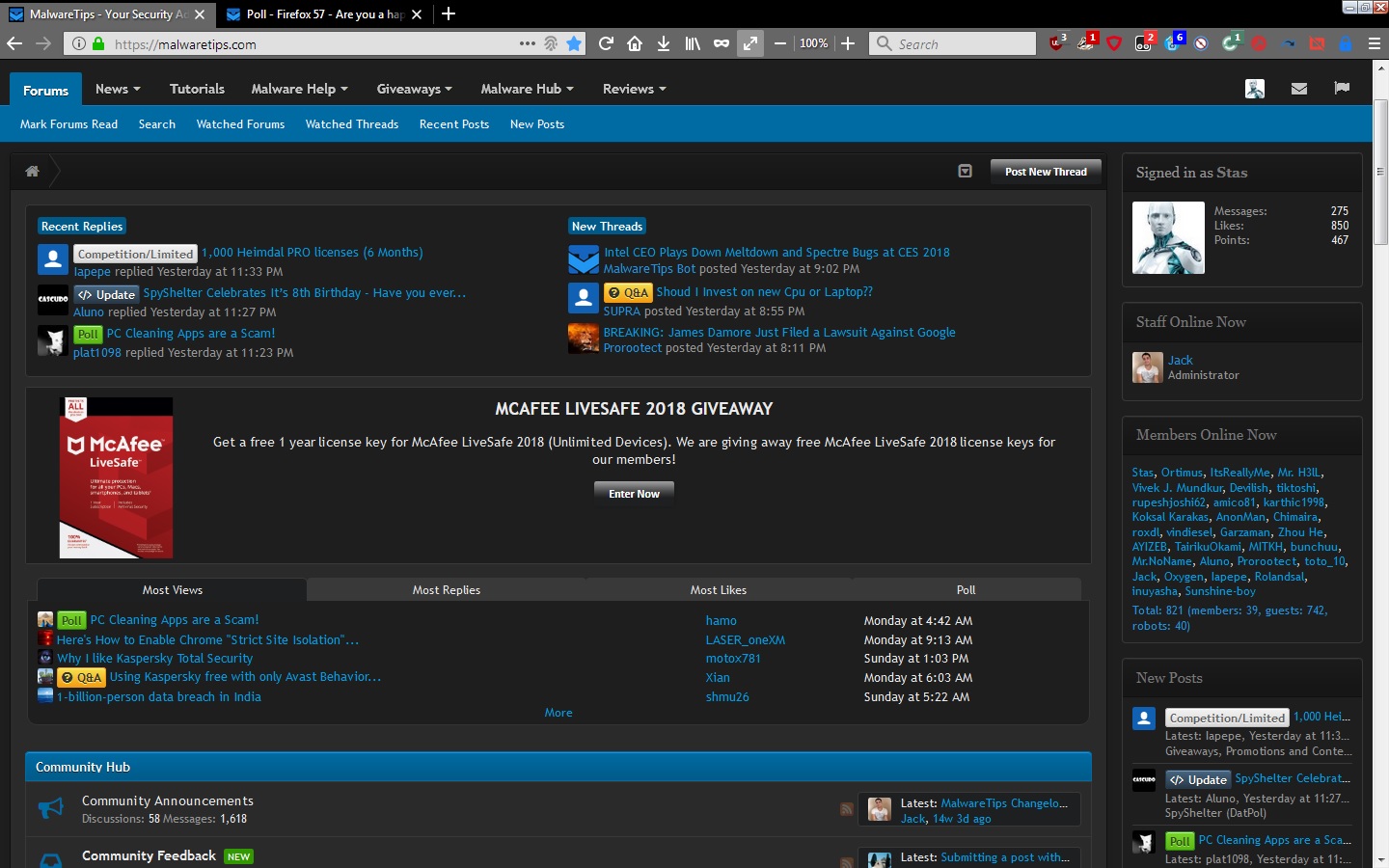Click the private browsing mask icon
The image size is (1389, 868).
(722, 43)
